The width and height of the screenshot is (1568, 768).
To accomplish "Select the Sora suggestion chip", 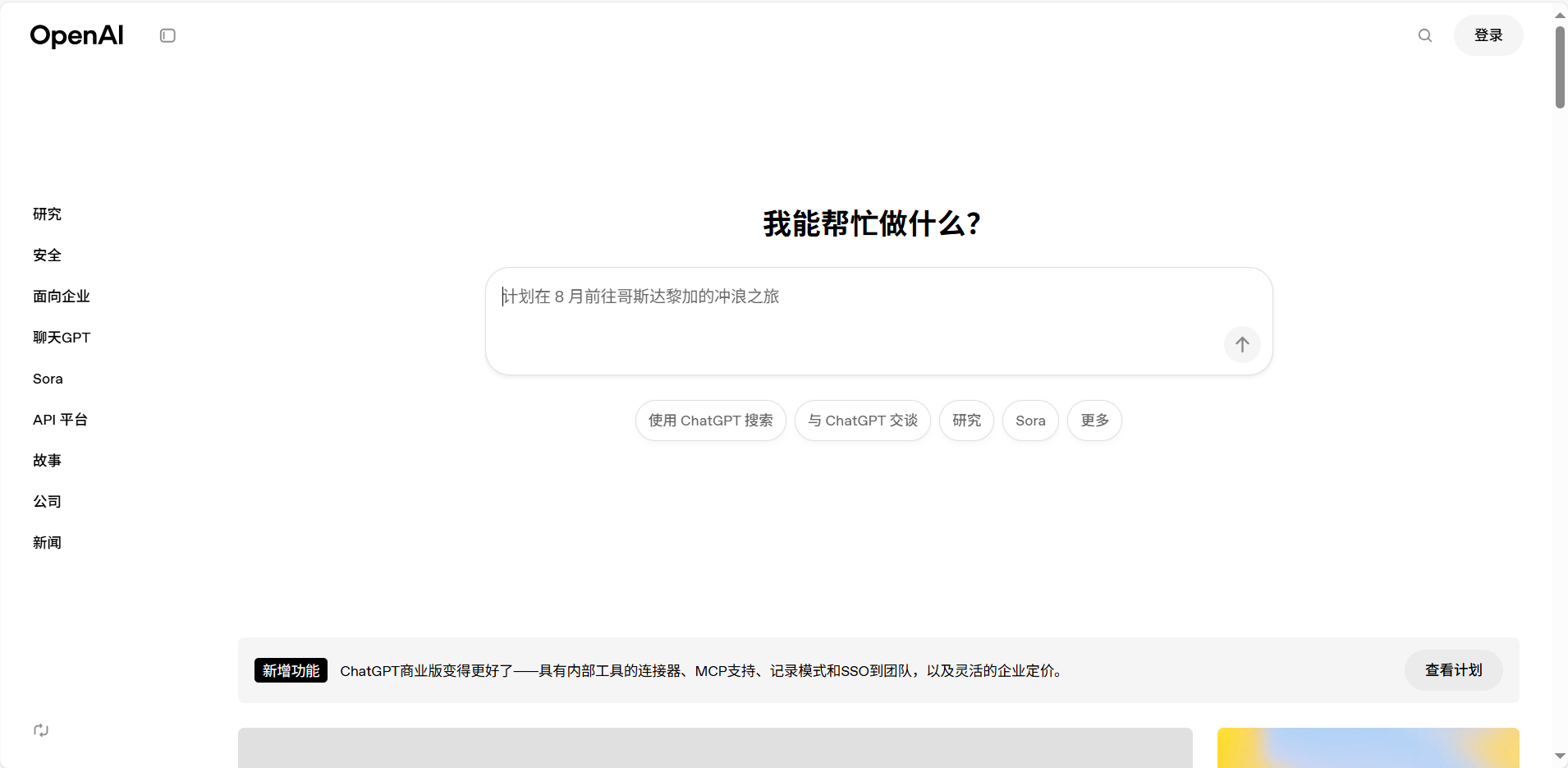I will 1029,421.
